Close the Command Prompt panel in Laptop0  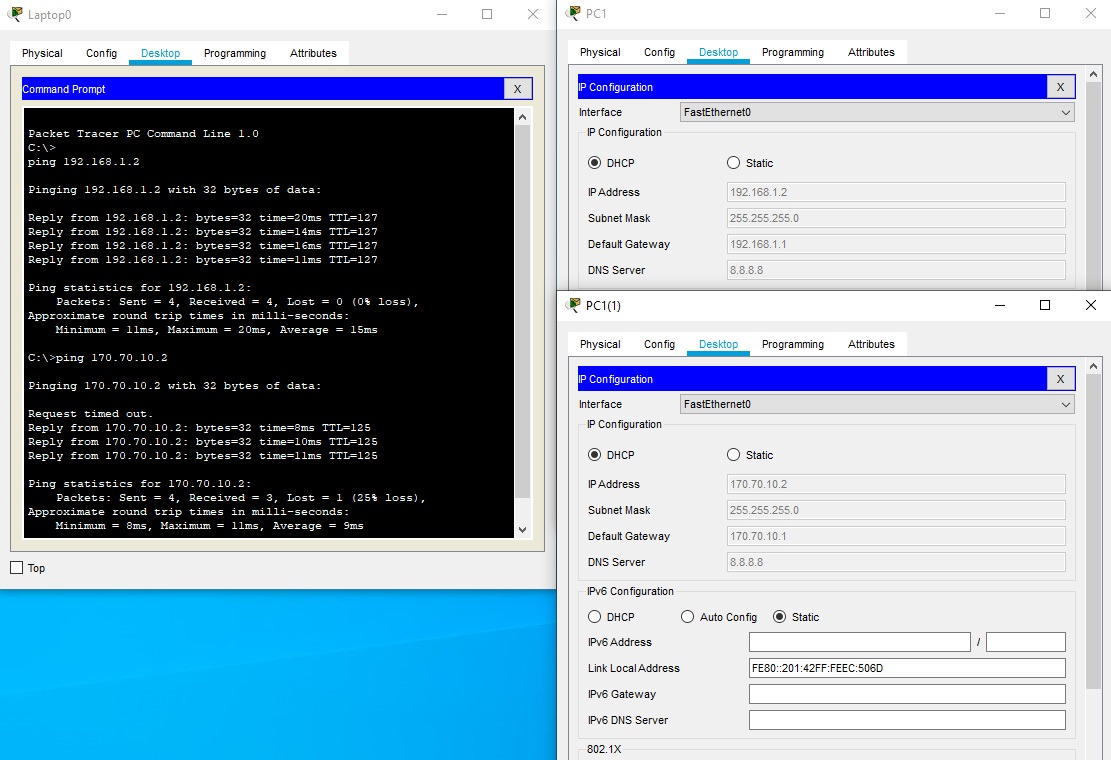(517, 89)
